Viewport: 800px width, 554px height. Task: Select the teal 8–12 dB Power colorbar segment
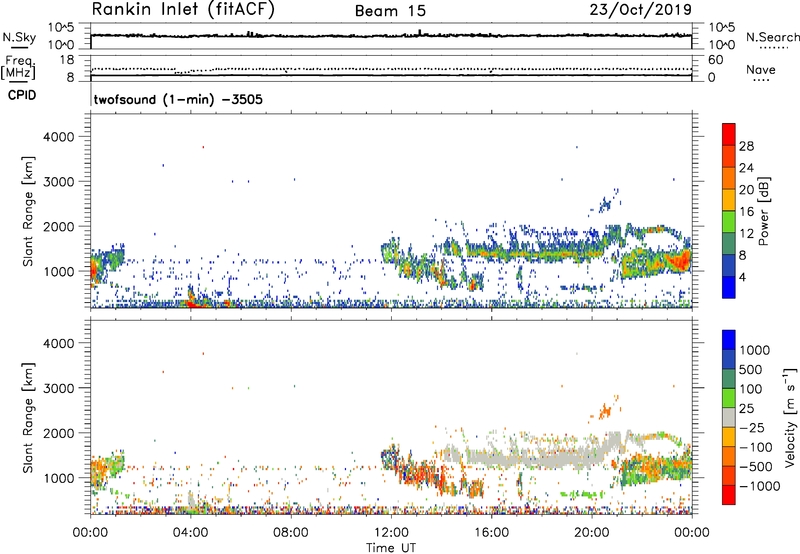coord(729,243)
